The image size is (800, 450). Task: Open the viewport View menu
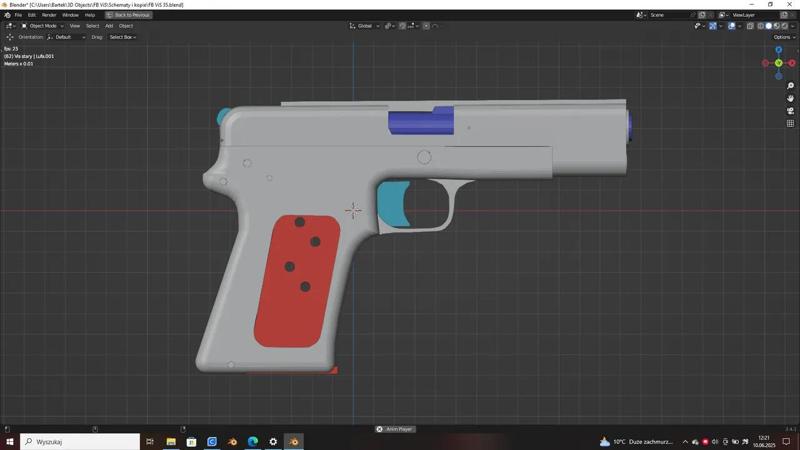pyautogui.click(x=74, y=26)
